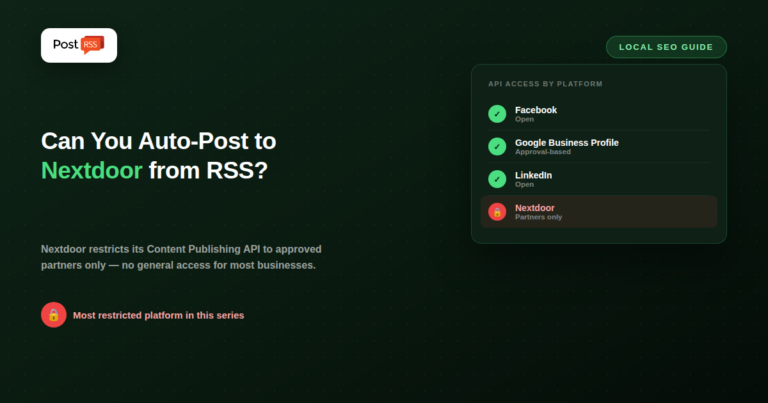Click the green Nextdoor word in headline
768x403 pixels.
92,170
